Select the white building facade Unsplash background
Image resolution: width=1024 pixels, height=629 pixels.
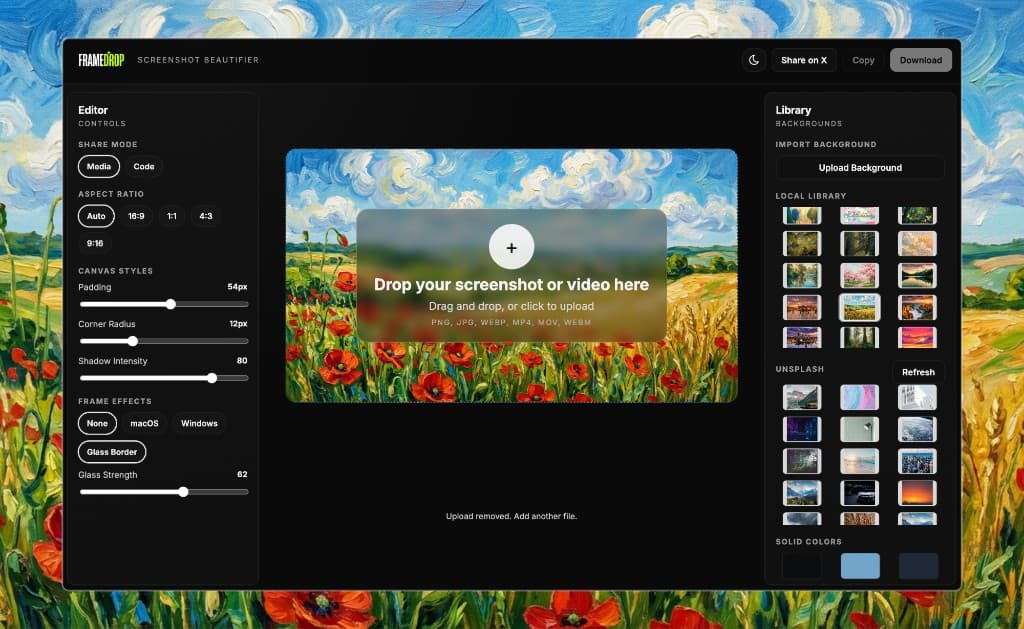tap(917, 397)
